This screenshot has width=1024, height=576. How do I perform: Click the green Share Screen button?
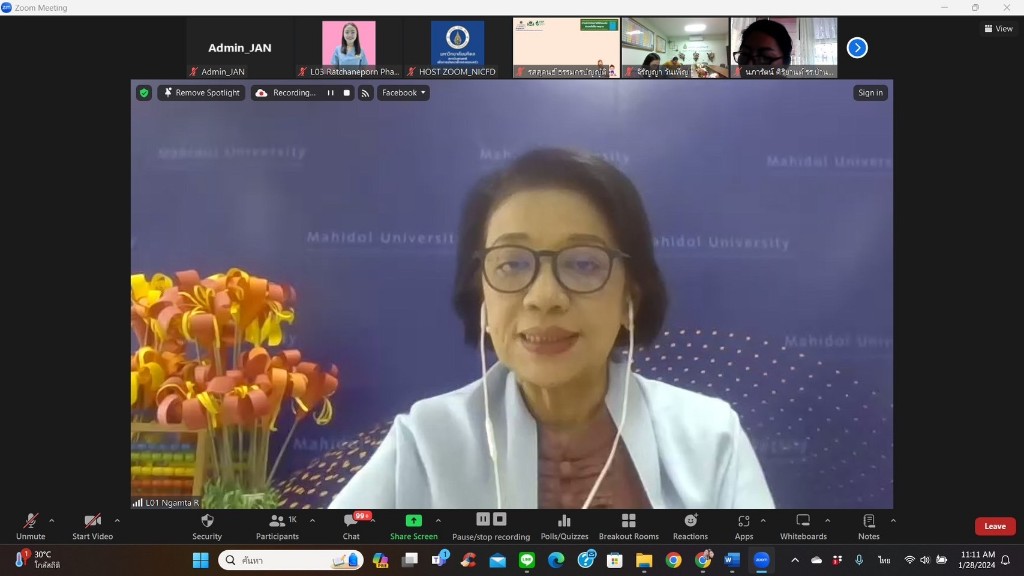(413, 526)
